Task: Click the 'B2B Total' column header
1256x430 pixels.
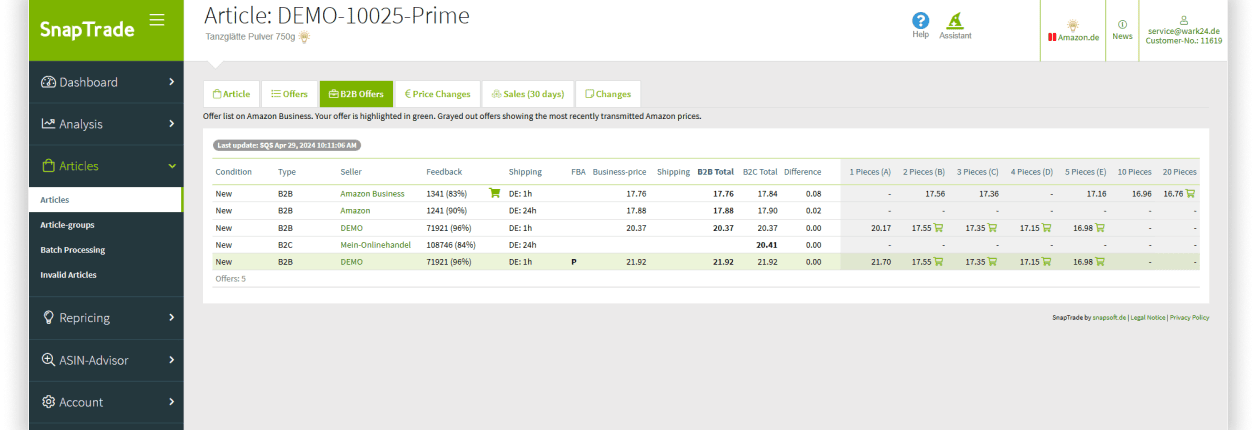Action: click(x=715, y=172)
